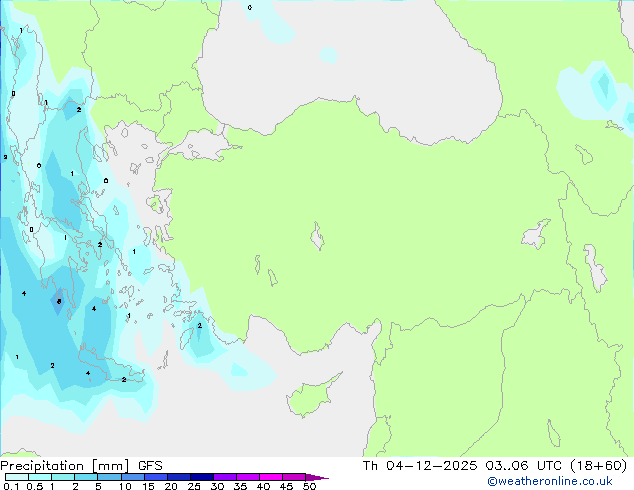This screenshot has width=634, height=490.
Task: Click the 40–45 mm magenta legend swatch
Action: (x=271, y=477)
